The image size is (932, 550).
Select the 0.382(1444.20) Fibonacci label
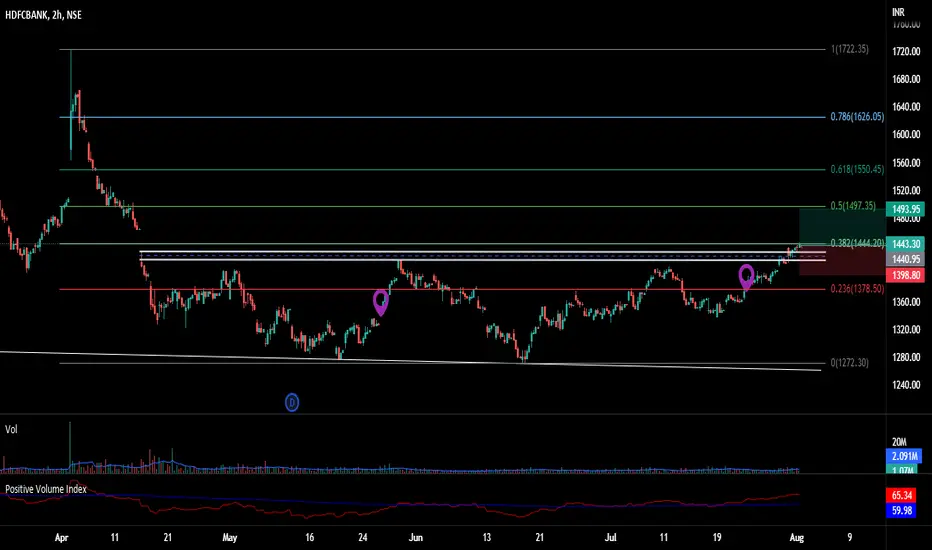click(x=857, y=243)
